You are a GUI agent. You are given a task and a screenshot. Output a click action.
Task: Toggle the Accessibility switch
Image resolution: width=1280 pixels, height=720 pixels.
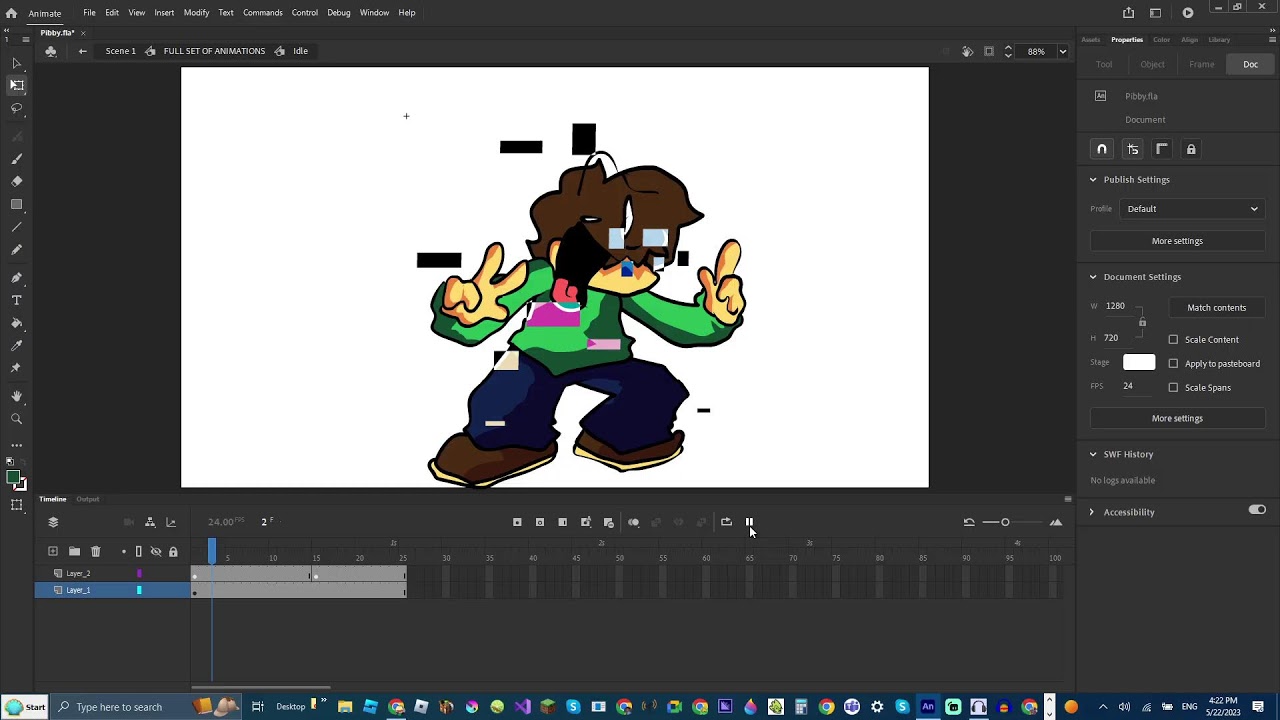[x=1257, y=510]
